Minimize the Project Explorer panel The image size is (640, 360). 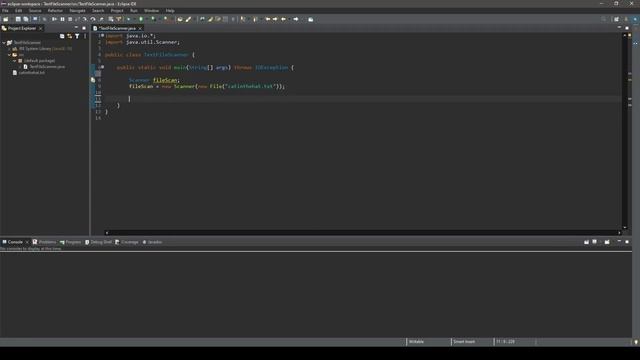coord(76,28)
